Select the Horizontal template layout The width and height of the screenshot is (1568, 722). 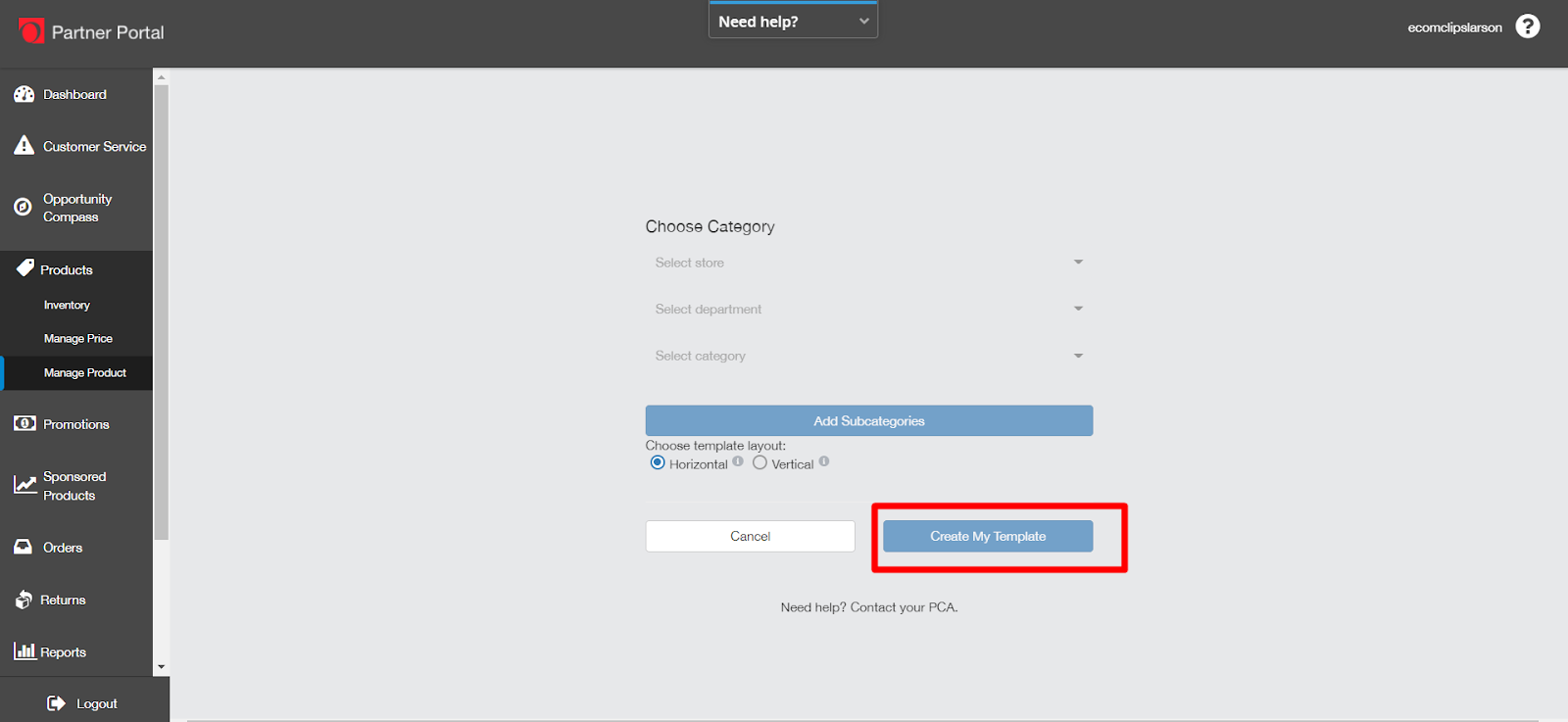pyautogui.click(x=658, y=462)
